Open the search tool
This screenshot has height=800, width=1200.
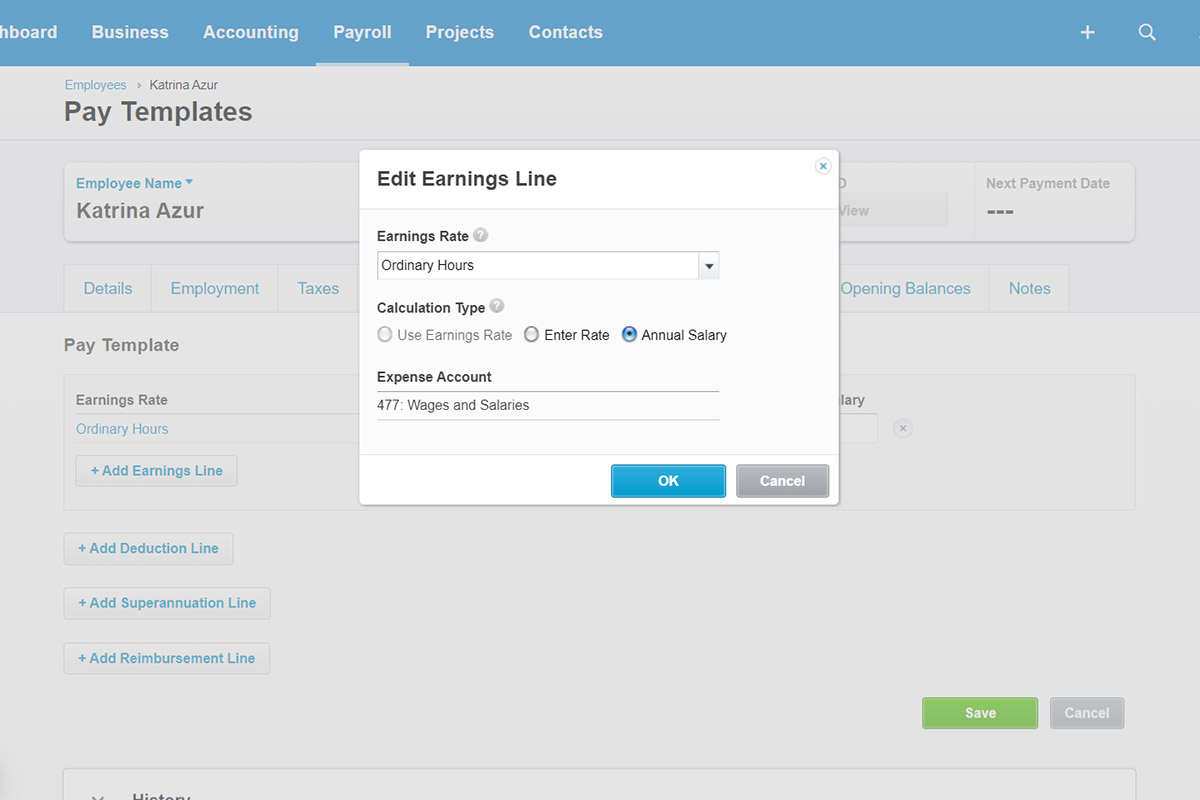click(1147, 32)
